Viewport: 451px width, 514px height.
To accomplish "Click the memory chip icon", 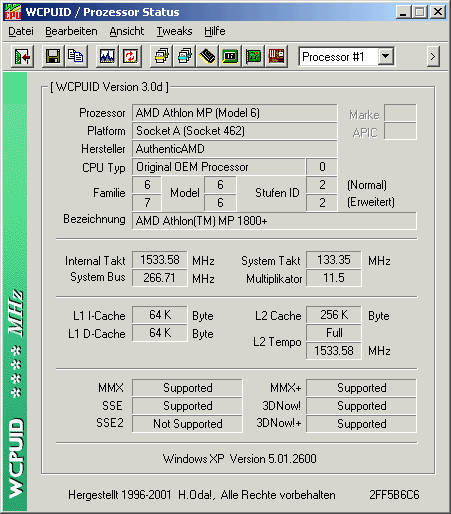I will 208,56.
